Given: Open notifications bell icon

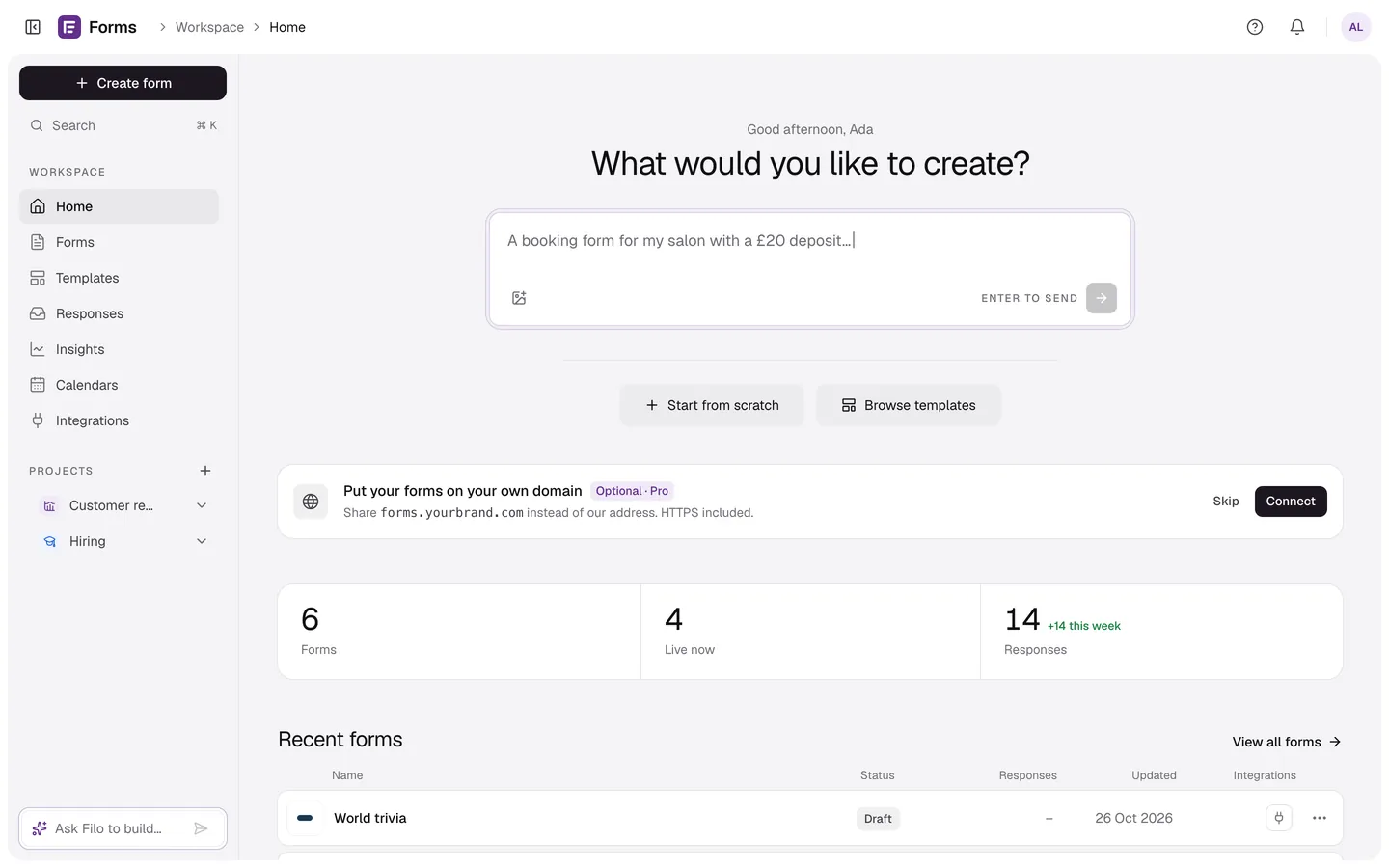Looking at the screenshot, I should tap(1297, 27).
